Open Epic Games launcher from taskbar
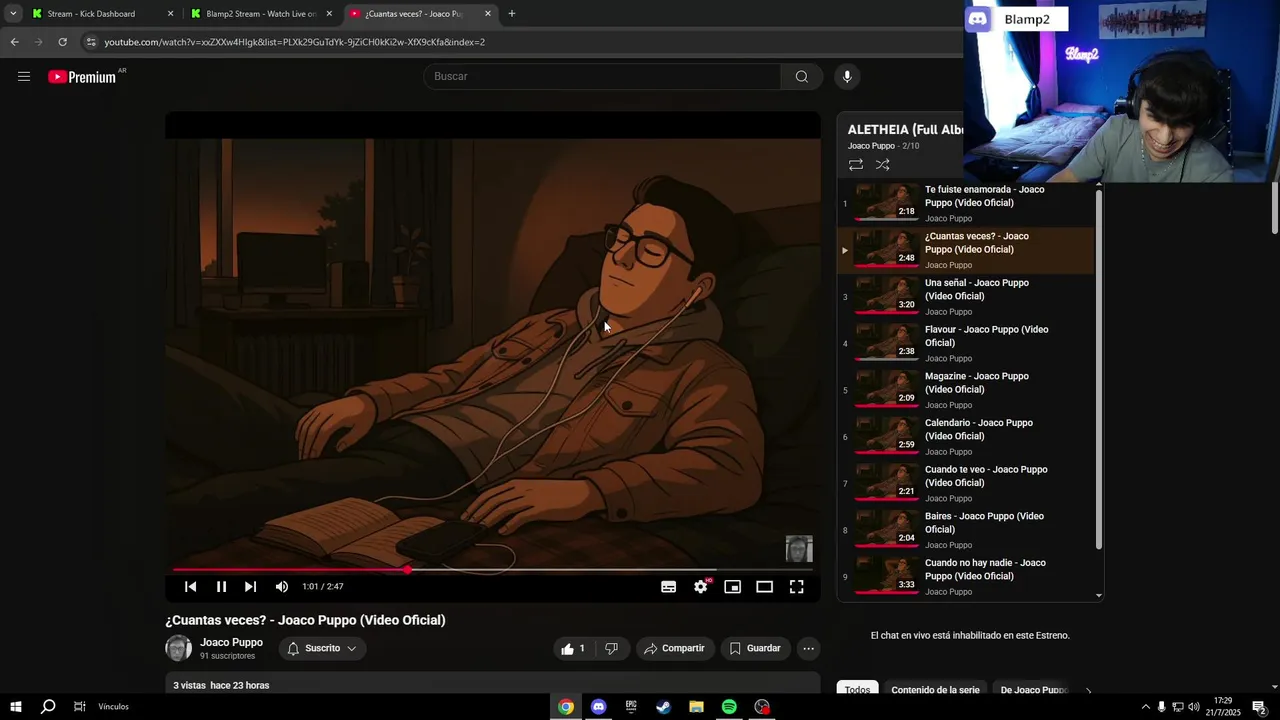Screen dimensions: 1280x720 [x=631, y=707]
